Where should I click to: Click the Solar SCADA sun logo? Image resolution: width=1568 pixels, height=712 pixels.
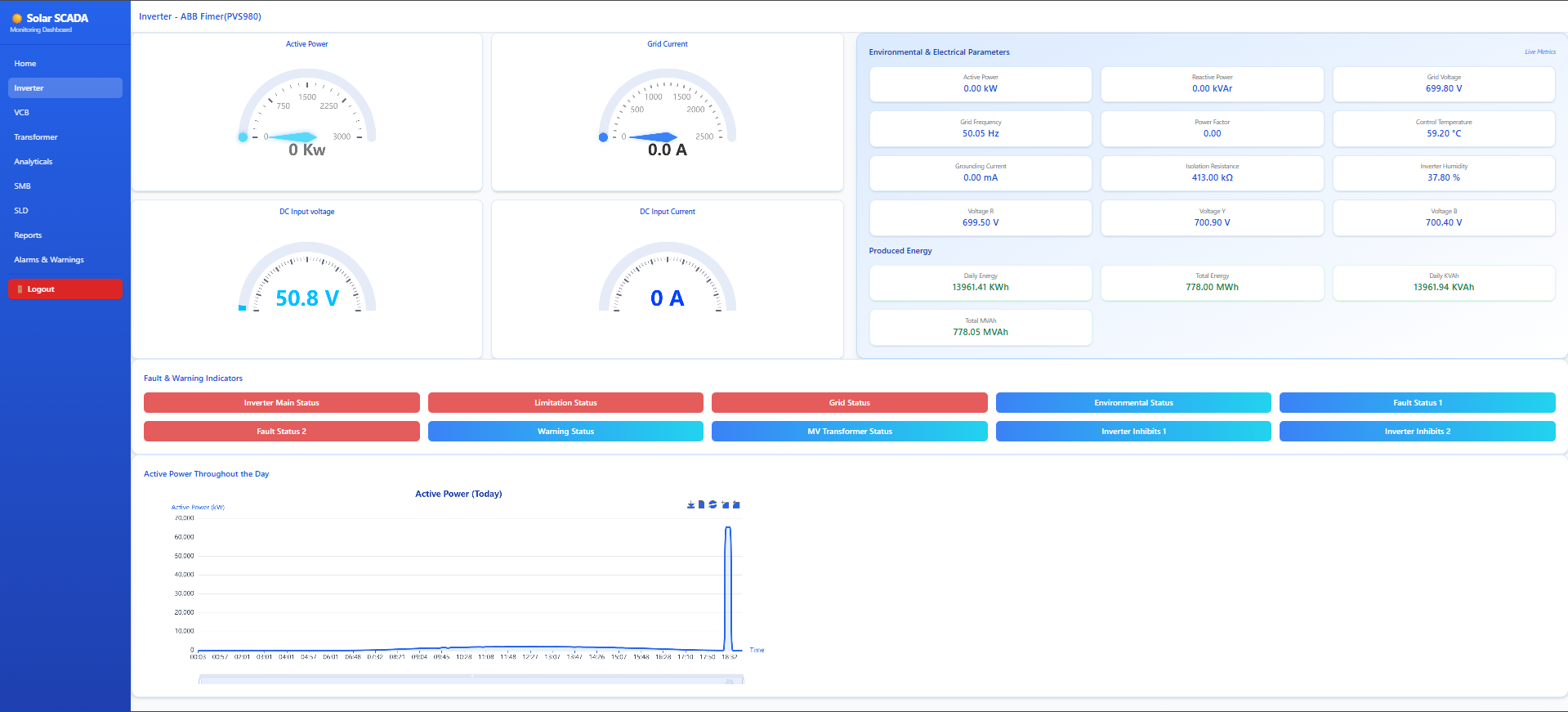[17, 18]
